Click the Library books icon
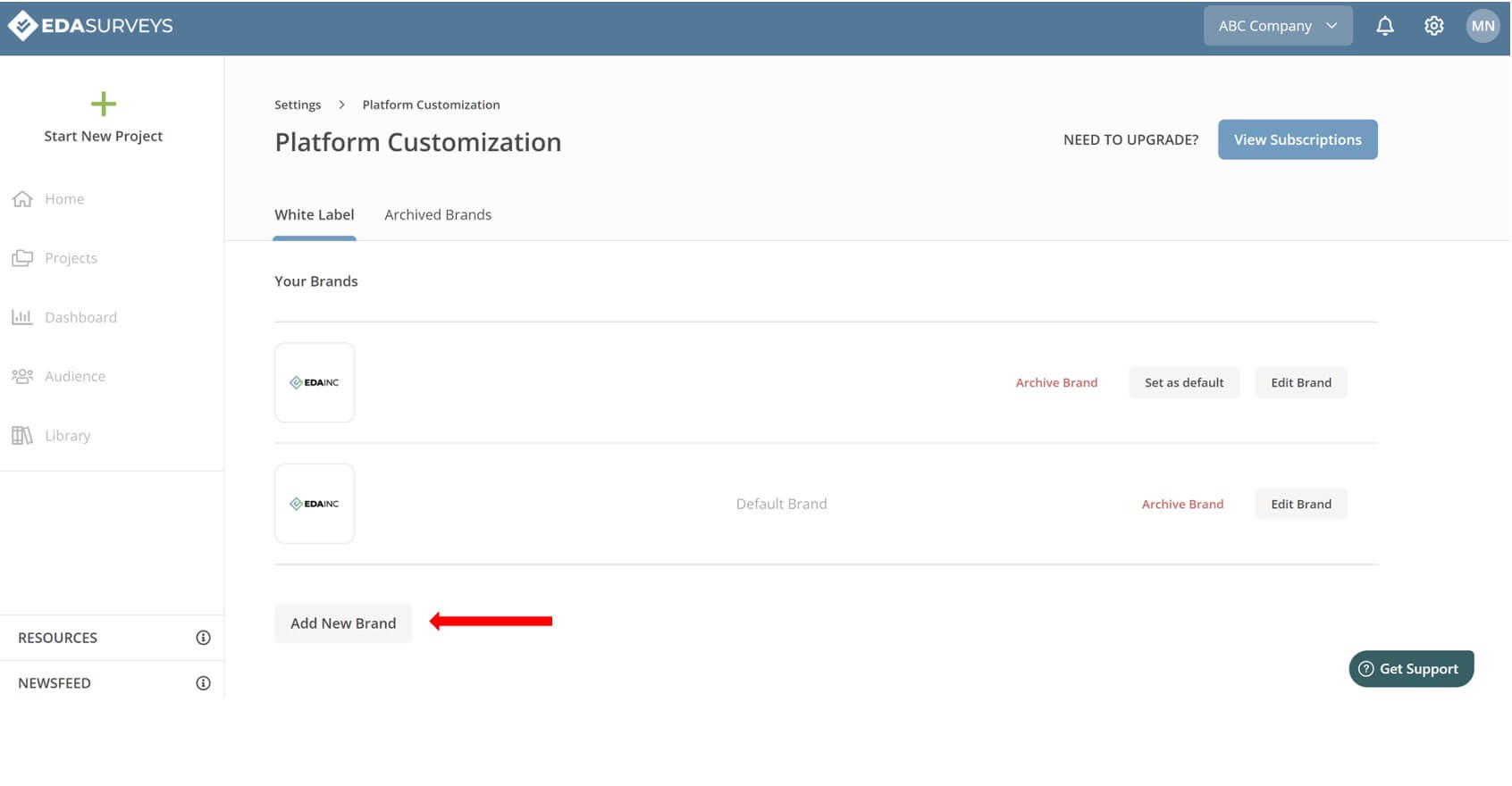The width and height of the screenshot is (1512, 786). (x=22, y=436)
